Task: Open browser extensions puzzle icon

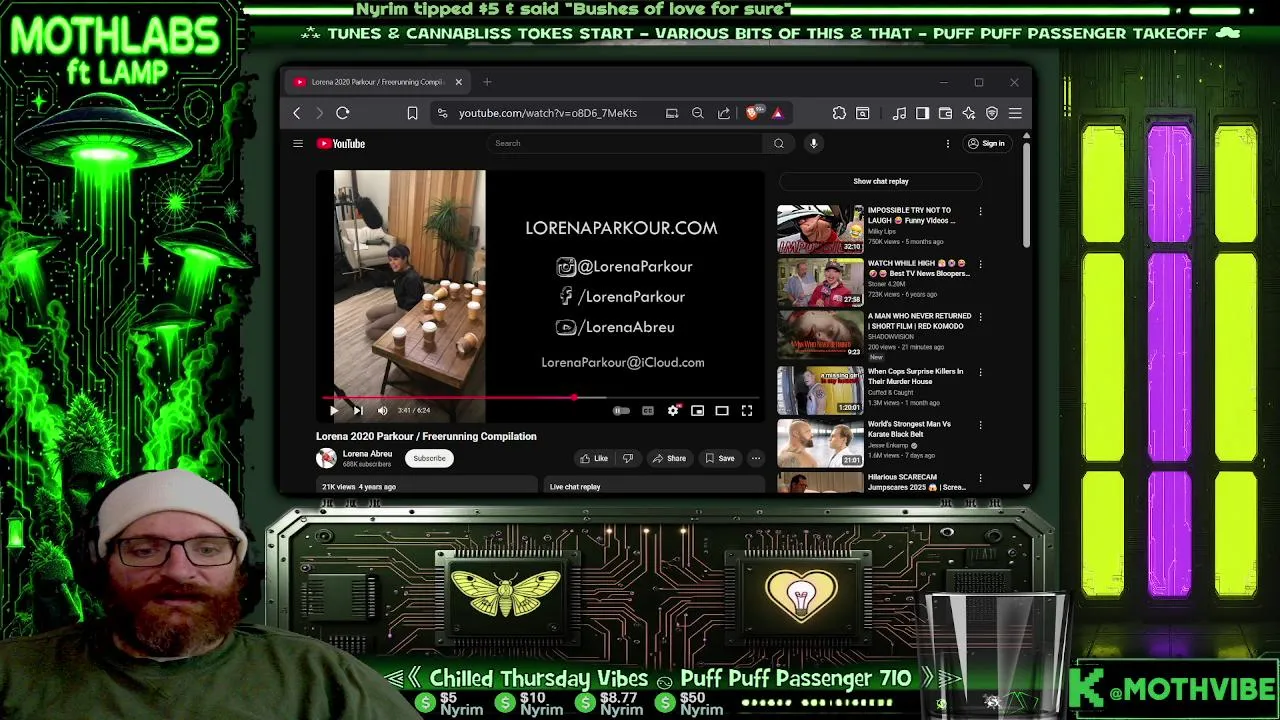Action: pyautogui.click(x=839, y=113)
